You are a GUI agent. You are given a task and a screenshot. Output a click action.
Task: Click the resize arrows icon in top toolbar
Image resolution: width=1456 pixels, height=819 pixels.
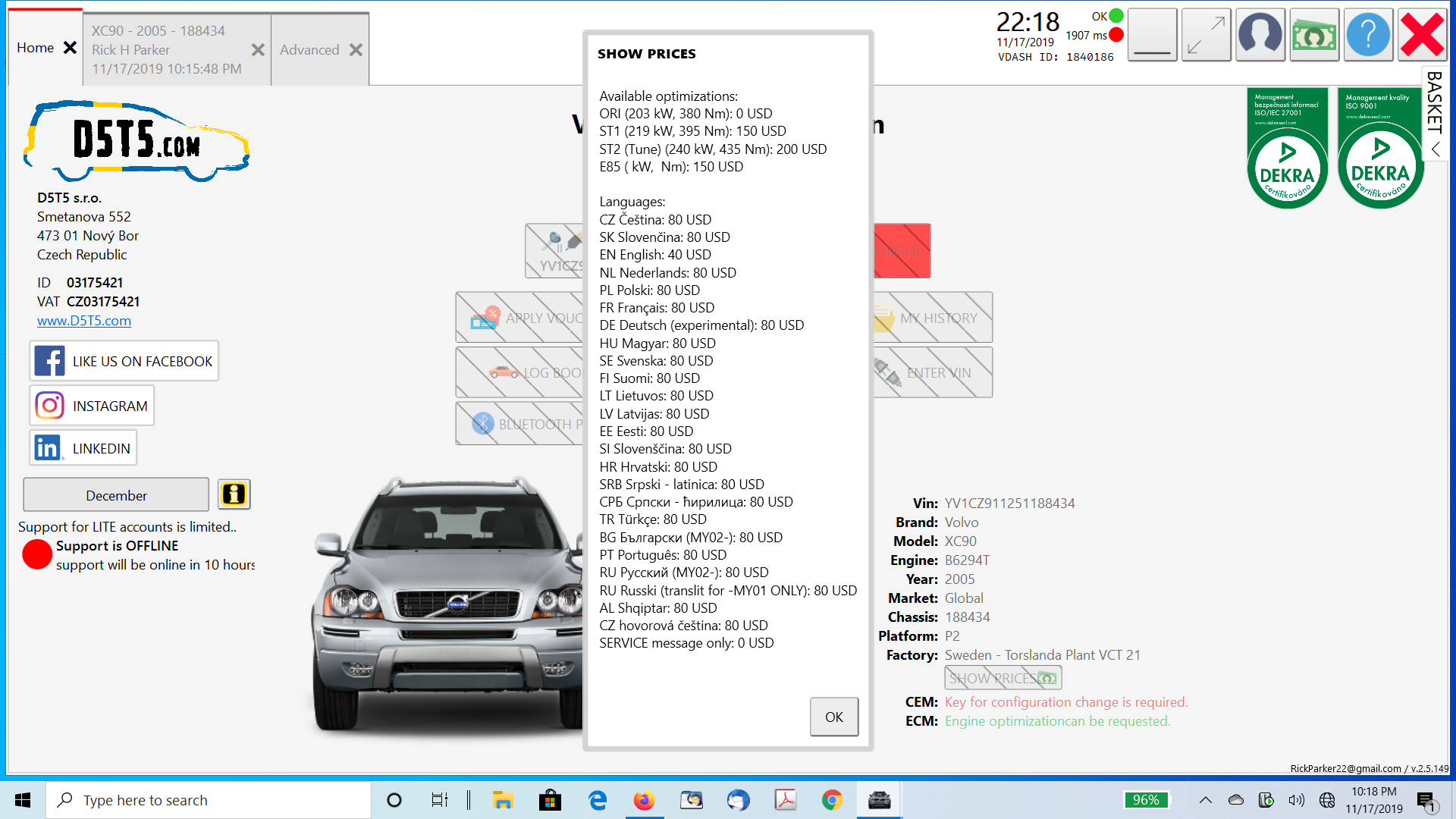point(1206,35)
